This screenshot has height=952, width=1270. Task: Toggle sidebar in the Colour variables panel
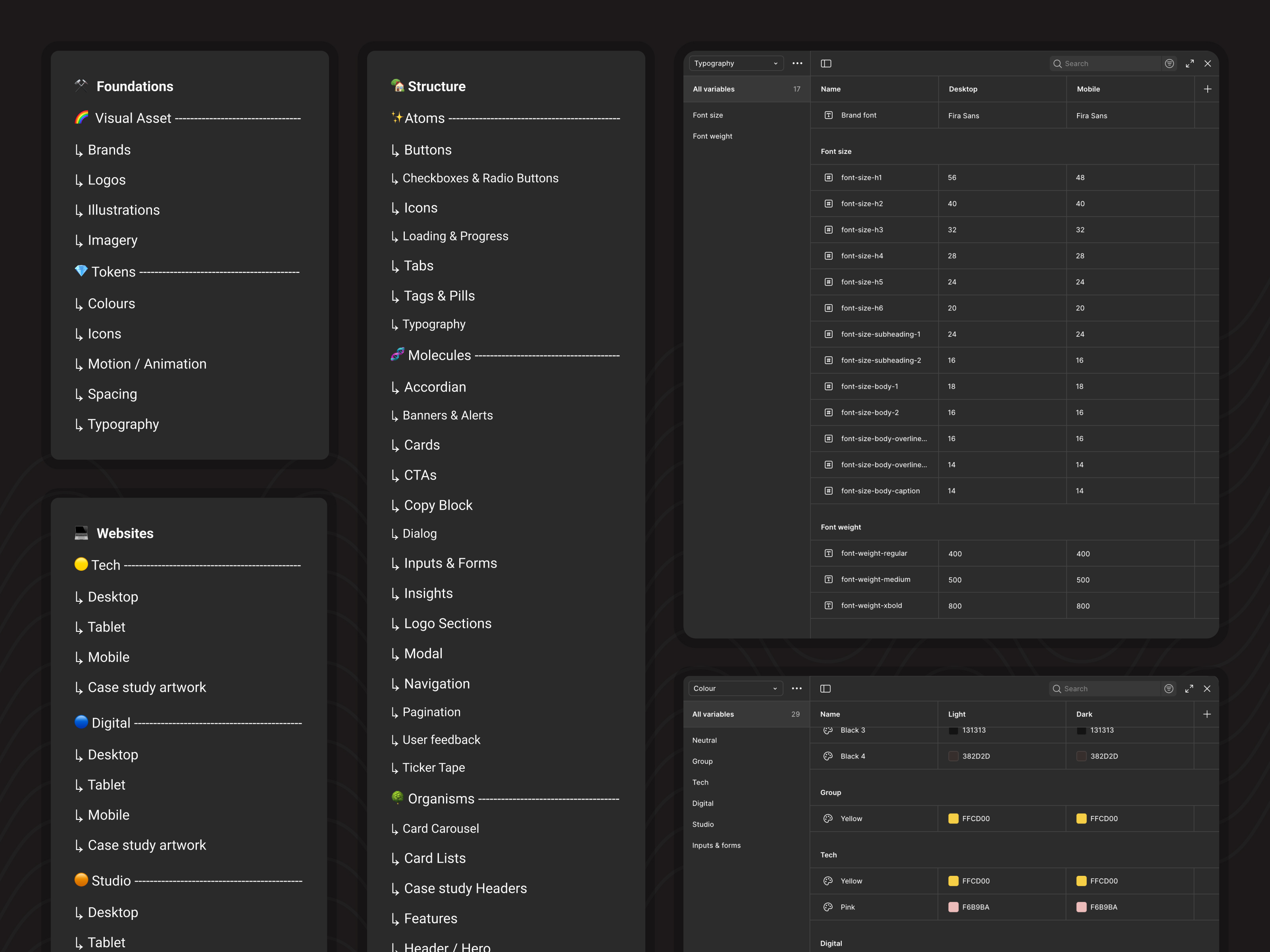point(825,689)
